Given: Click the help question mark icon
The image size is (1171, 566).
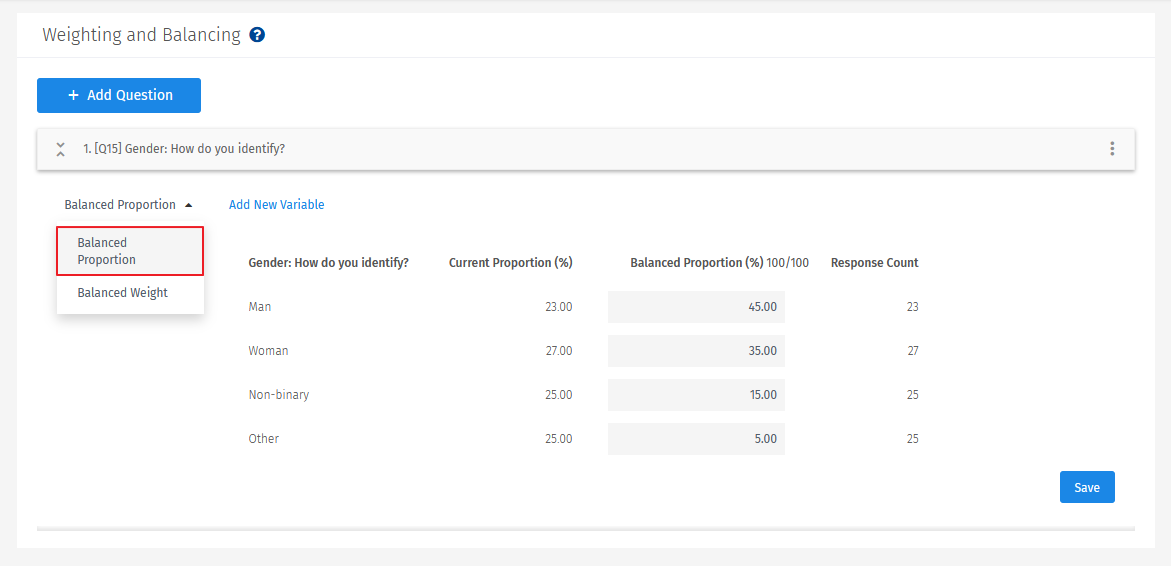Looking at the screenshot, I should (257, 35).
